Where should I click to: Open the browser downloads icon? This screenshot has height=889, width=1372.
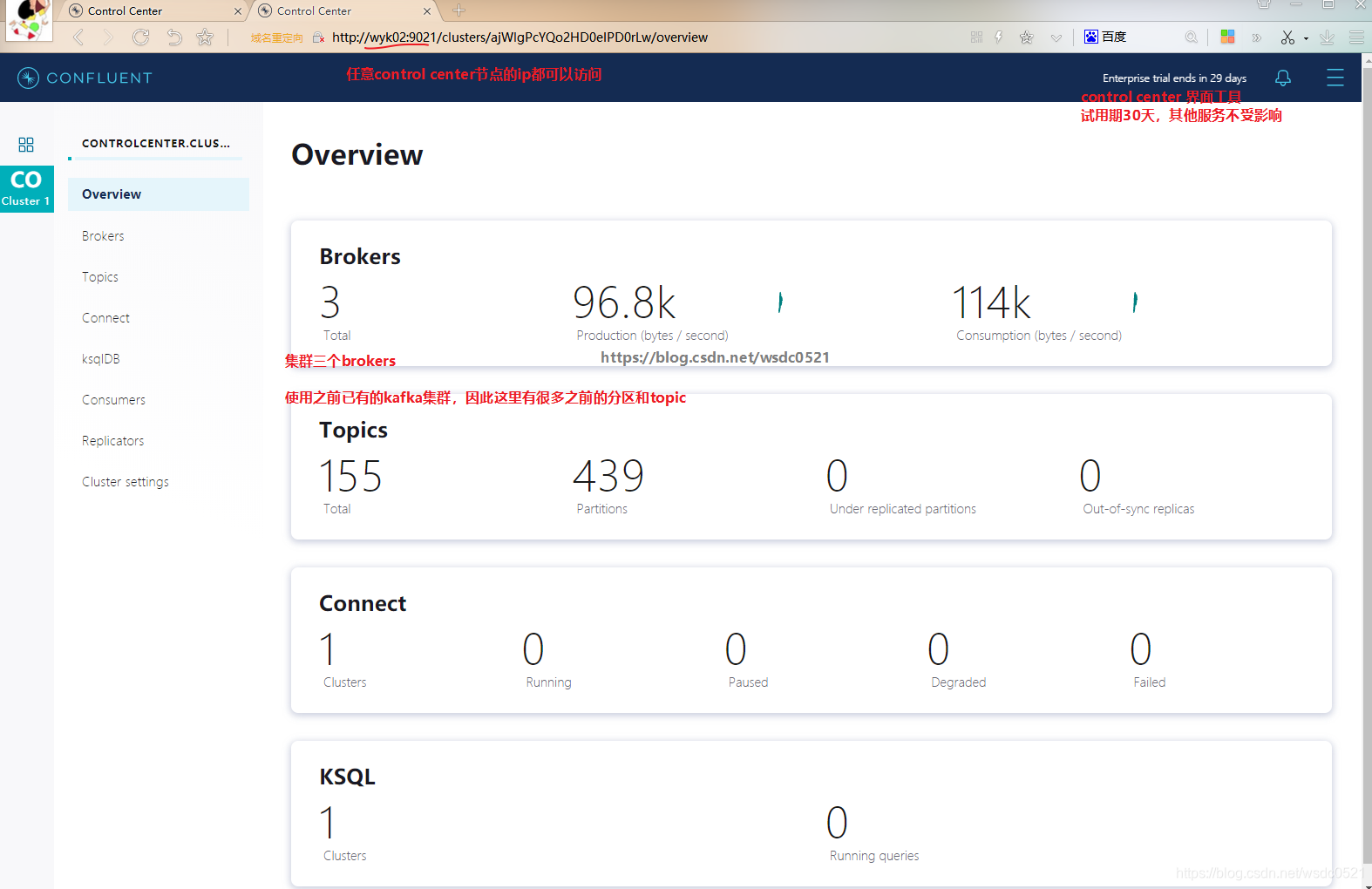click(1327, 37)
